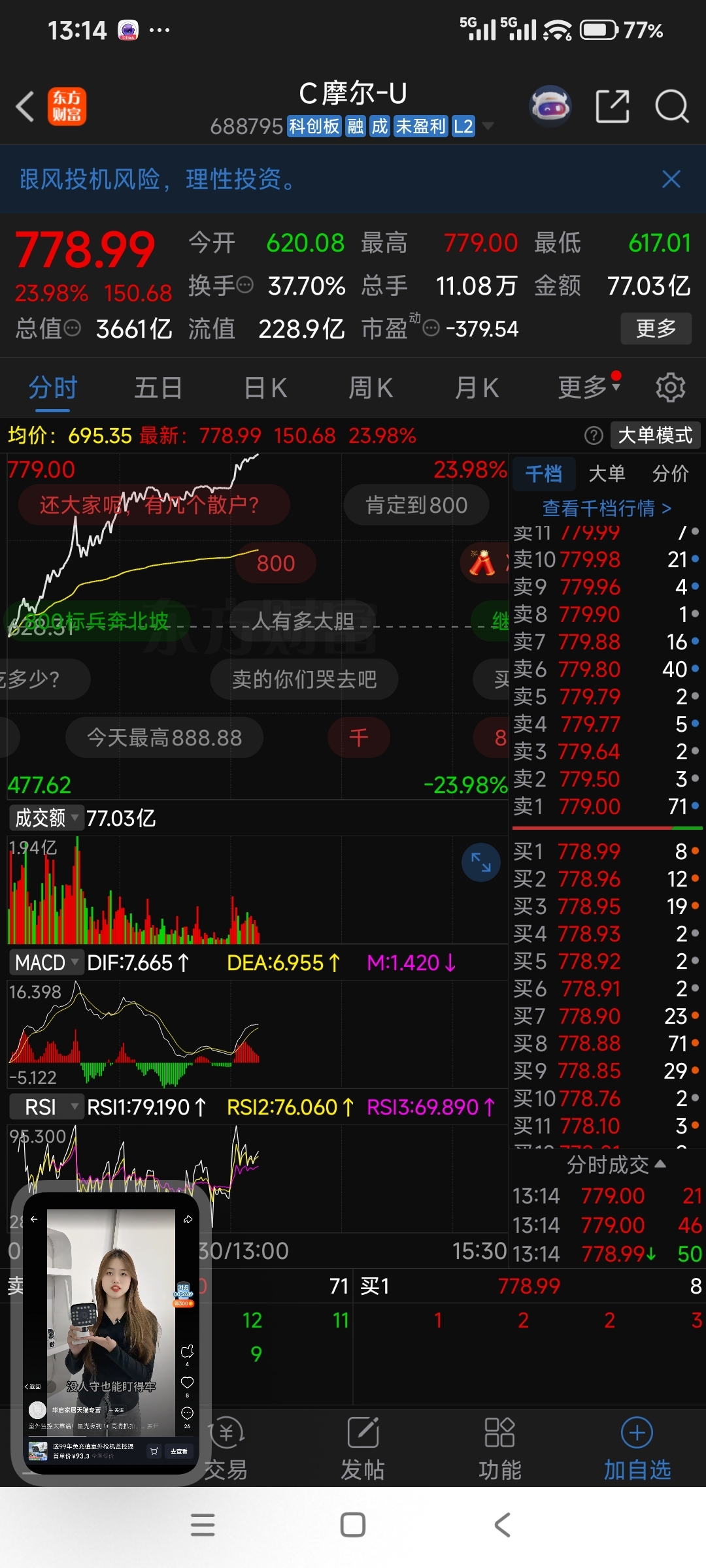Open the 东方财富 orange logo

point(67,106)
